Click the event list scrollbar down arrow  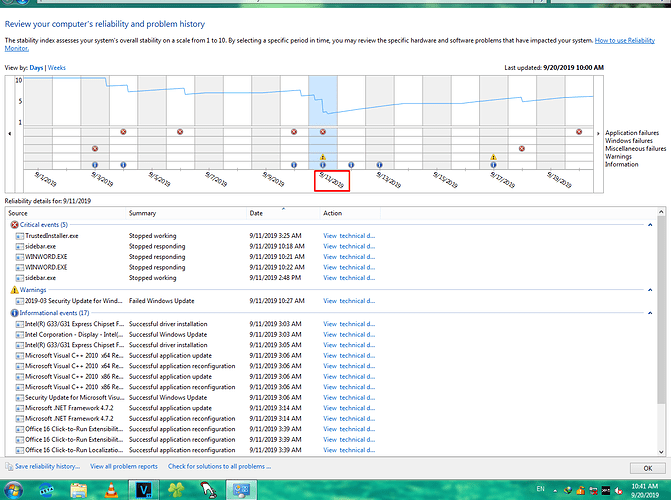[x=662, y=452]
